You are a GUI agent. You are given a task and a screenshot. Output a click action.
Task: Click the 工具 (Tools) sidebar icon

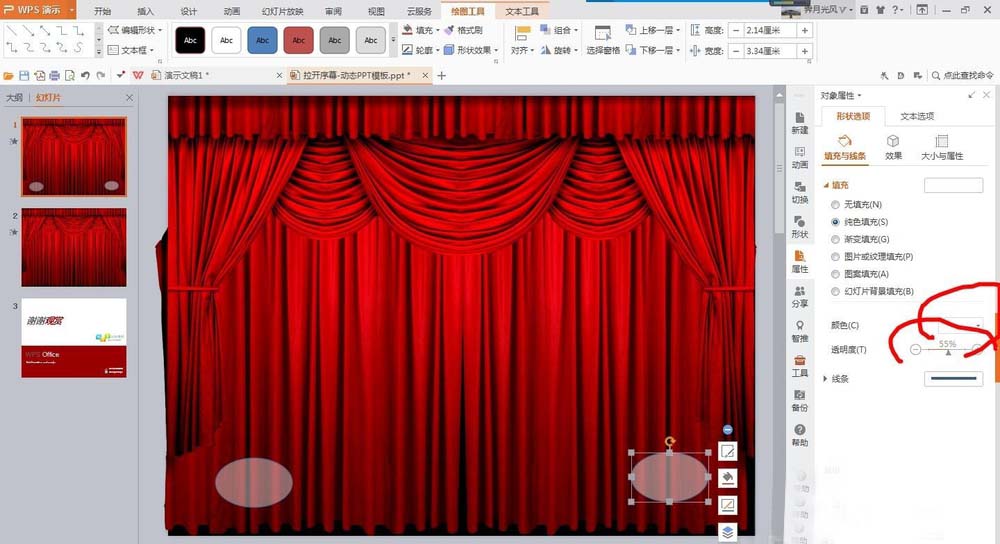(799, 365)
